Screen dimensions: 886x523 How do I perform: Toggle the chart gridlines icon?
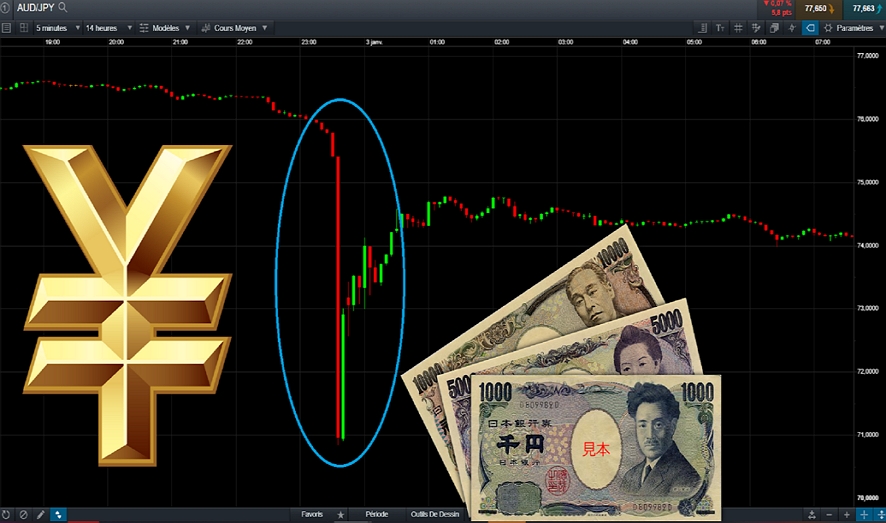738,28
